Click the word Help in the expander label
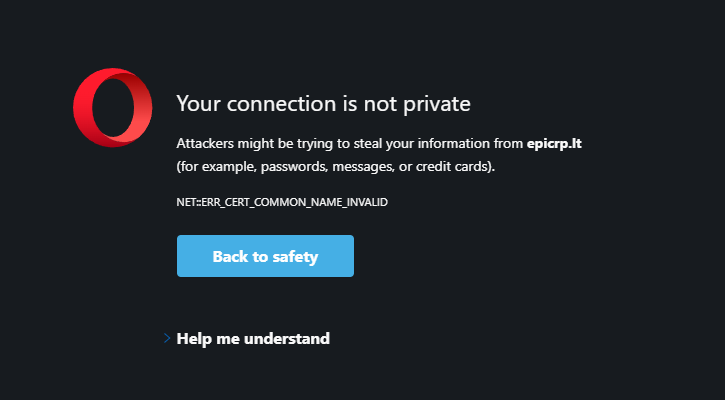 pos(191,339)
